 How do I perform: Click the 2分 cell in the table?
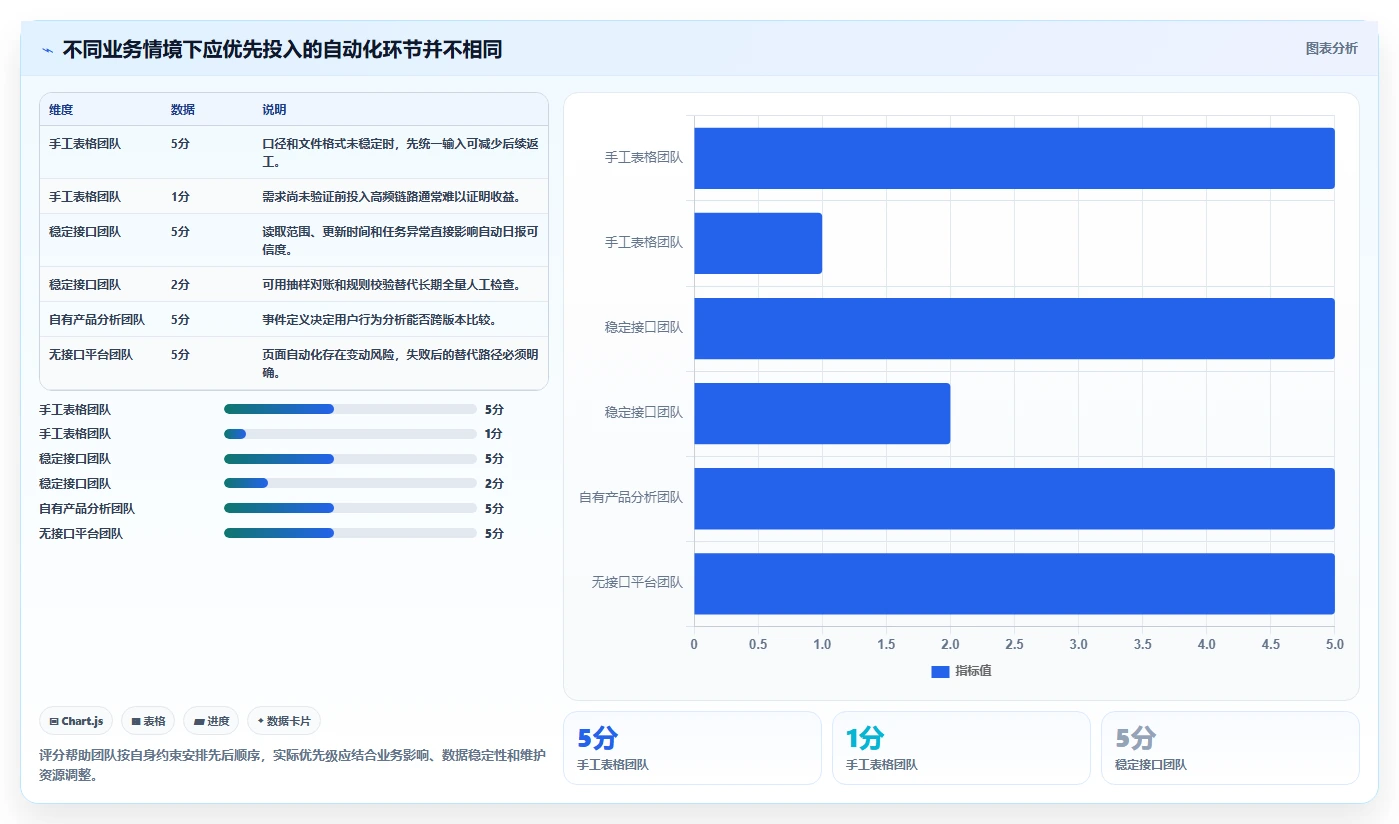pos(180,285)
